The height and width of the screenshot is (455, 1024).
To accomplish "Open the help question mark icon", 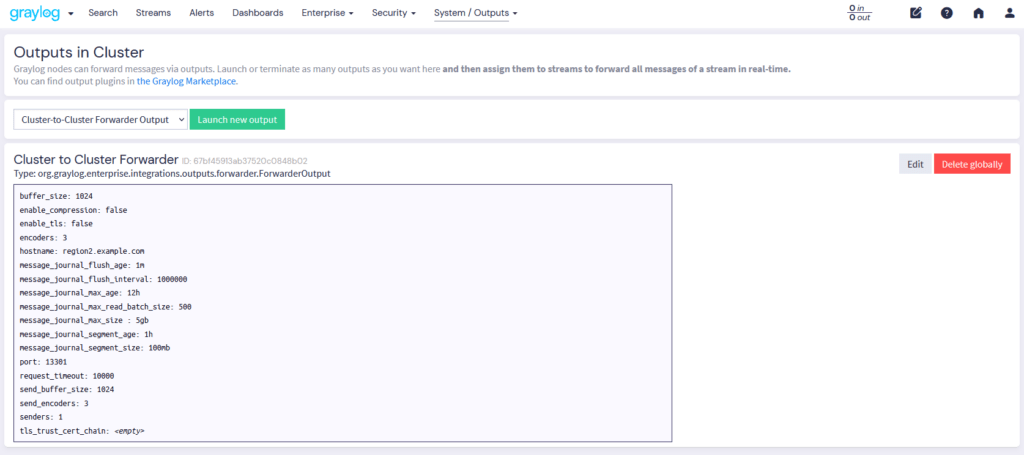I will pos(947,13).
